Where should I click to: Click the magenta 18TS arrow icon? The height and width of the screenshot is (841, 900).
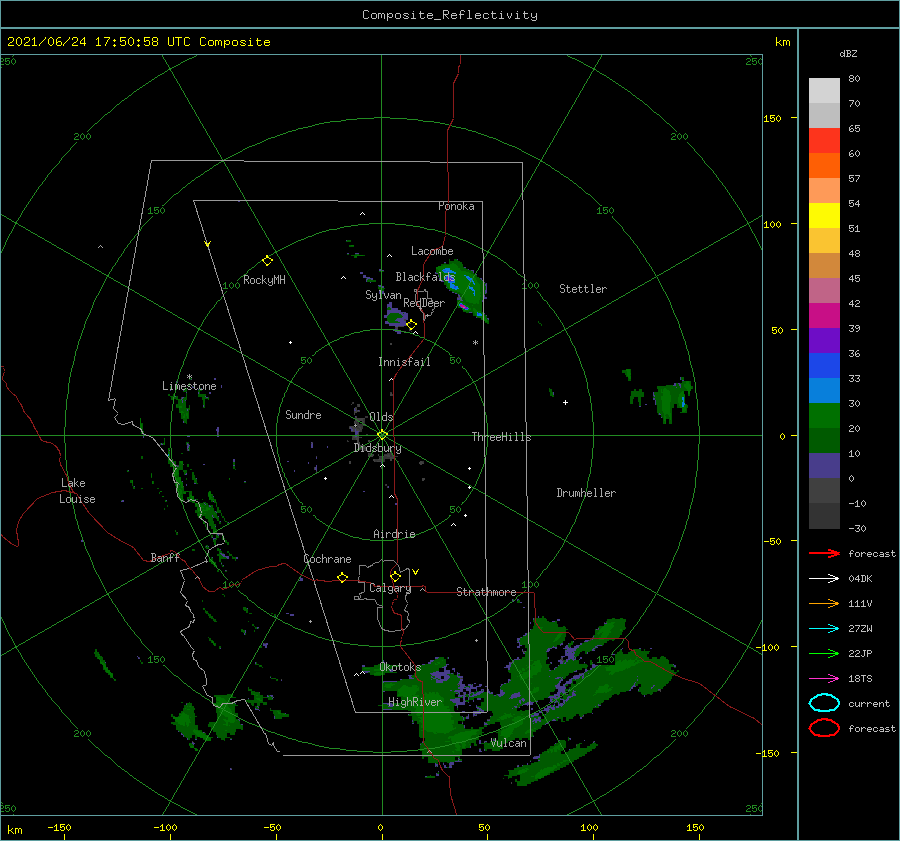click(824, 679)
